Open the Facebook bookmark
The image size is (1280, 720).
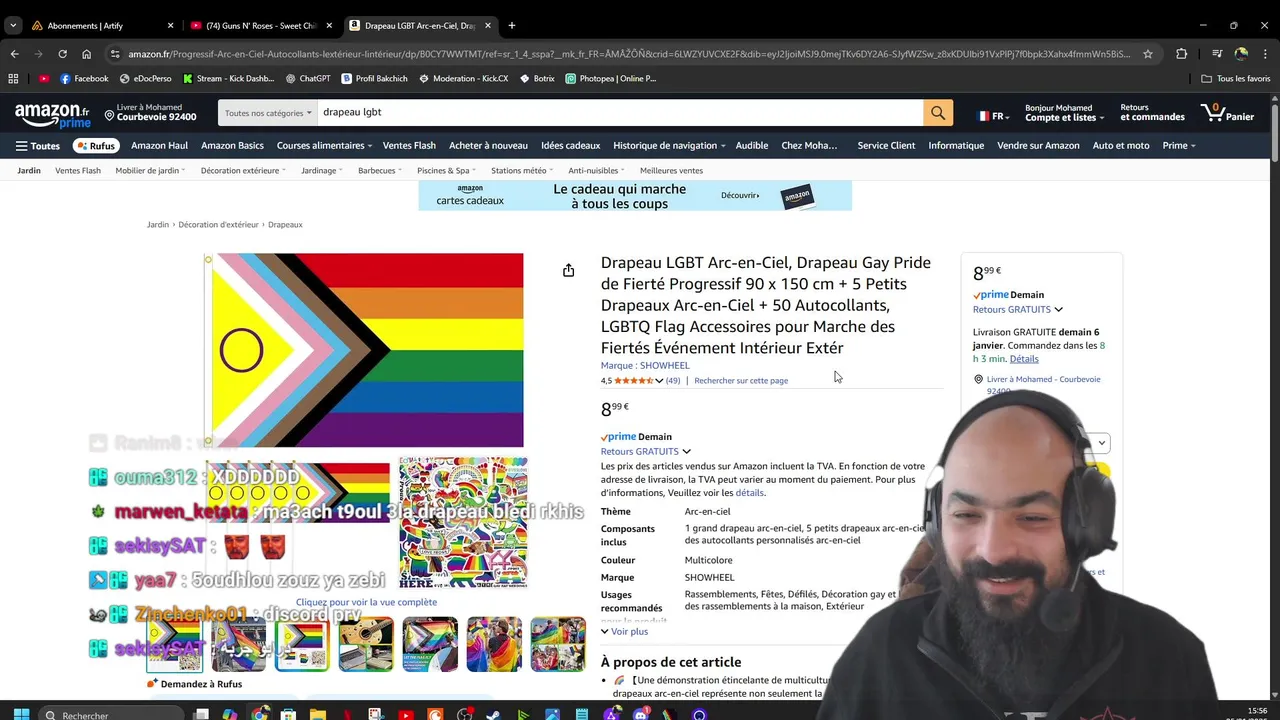pyautogui.click(x=84, y=78)
